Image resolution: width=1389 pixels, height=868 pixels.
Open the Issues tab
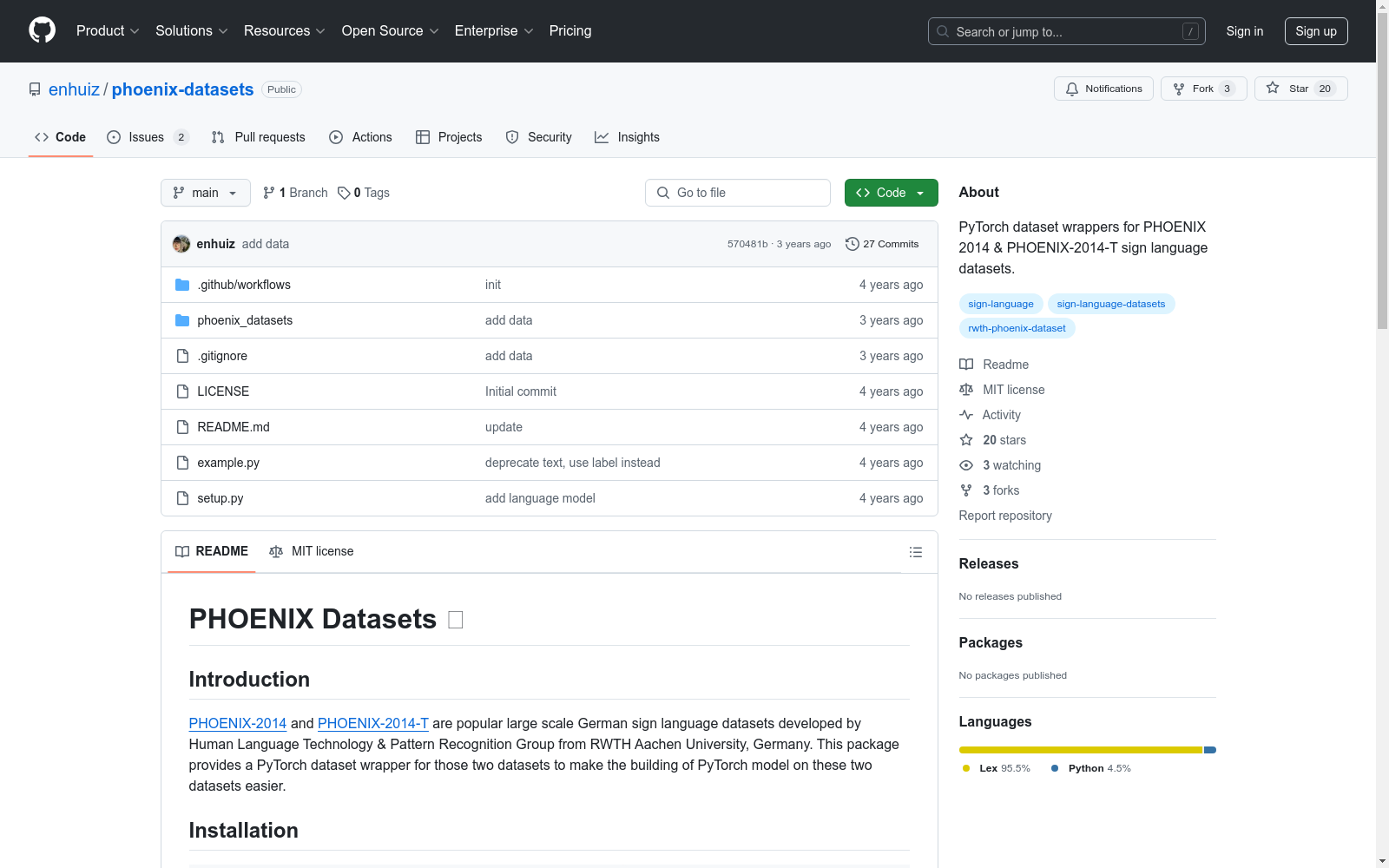148,137
